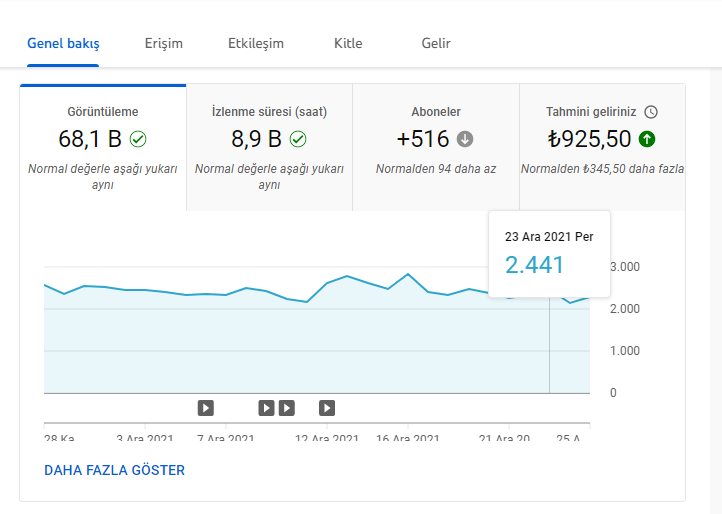The height and width of the screenshot is (514, 722).
Task: Switch to the Erişim tab
Action: point(163,43)
